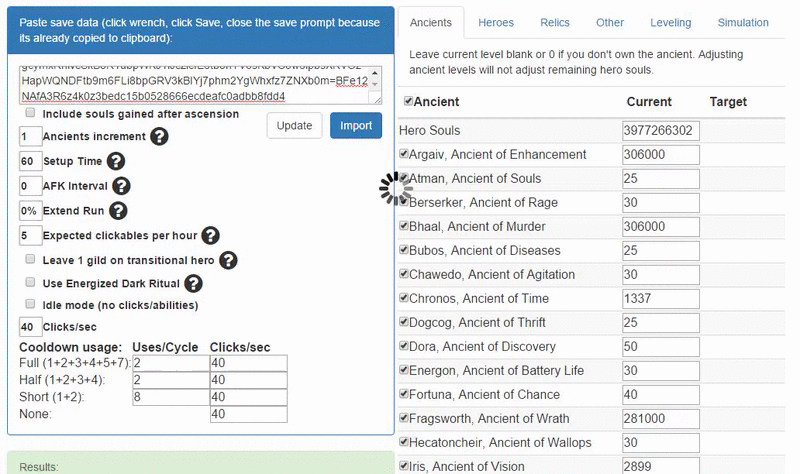Open help icon for AFK Interval
800x474 pixels.
tap(122, 186)
